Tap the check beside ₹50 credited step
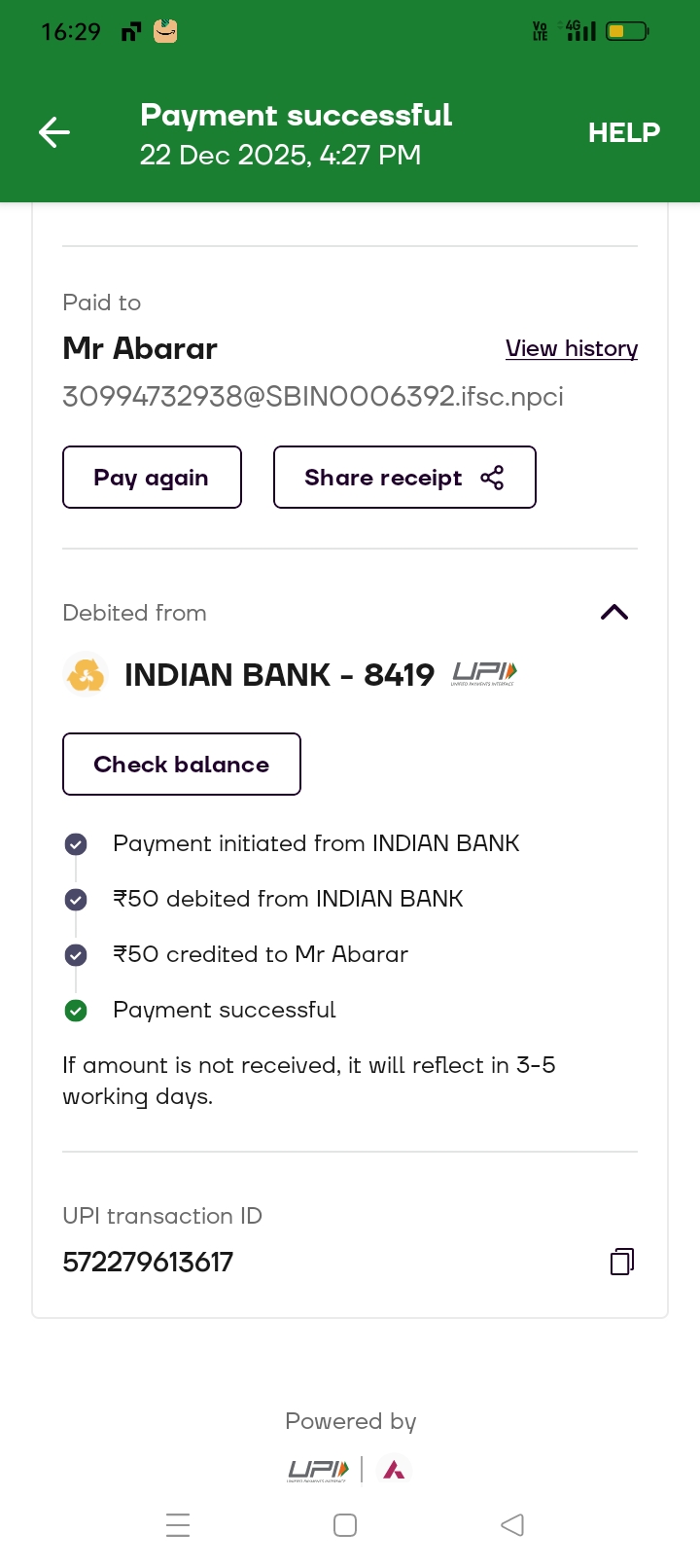700x1568 pixels. coord(76,955)
